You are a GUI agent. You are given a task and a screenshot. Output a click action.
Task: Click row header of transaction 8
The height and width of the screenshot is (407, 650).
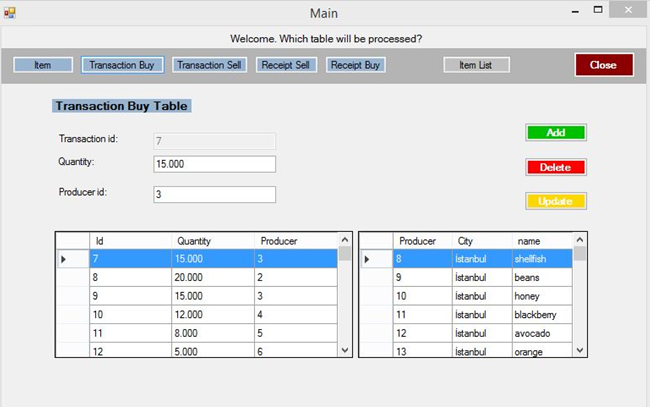pyautogui.click(x=73, y=277)
